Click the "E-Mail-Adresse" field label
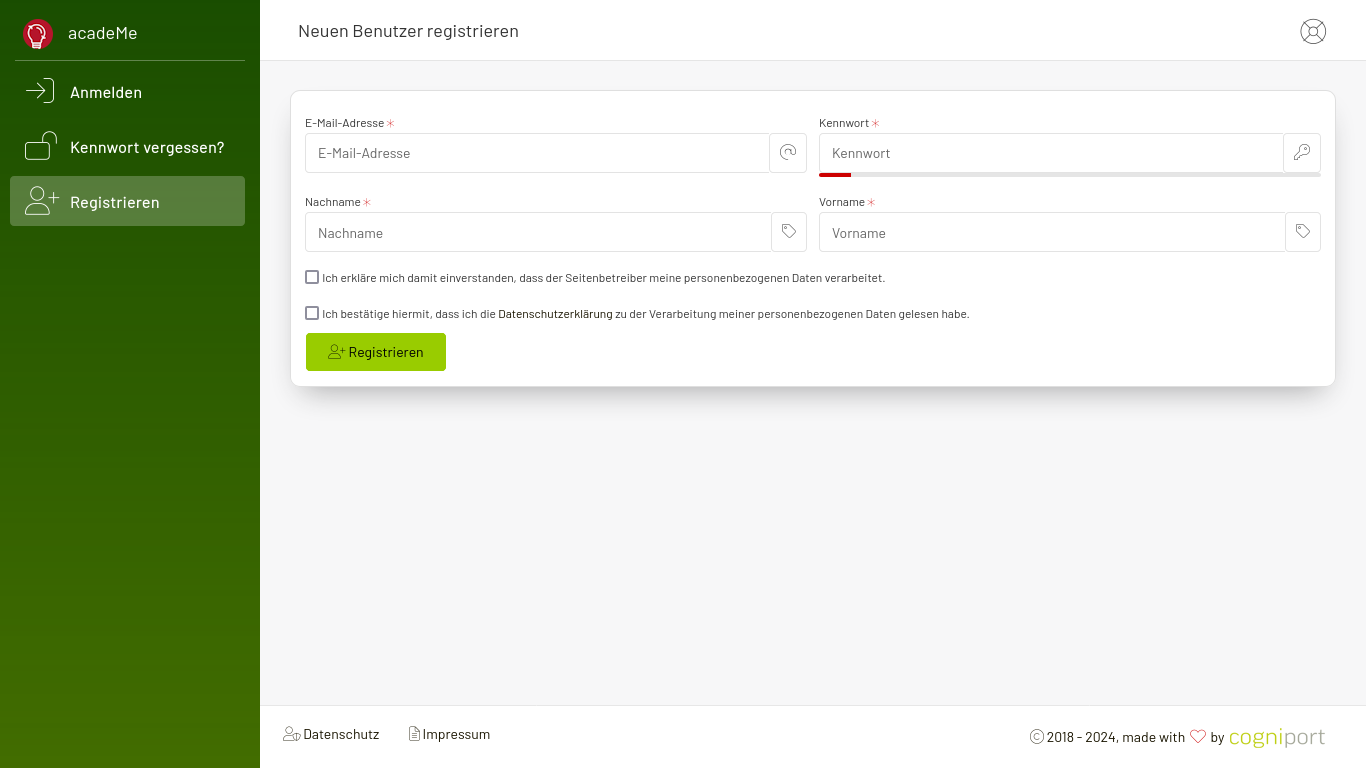The height and width of the screenshot is (768, 1366). (x=344, y=123)
